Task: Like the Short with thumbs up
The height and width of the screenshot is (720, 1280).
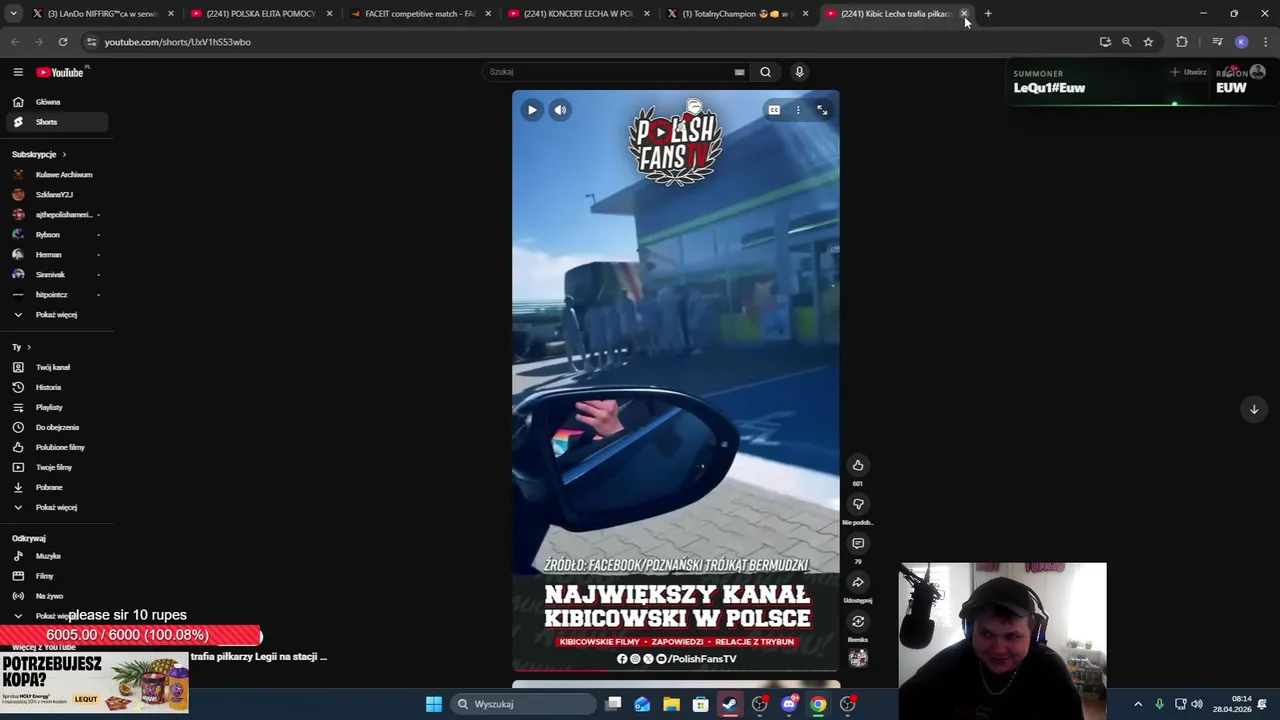Action: tap(858, 465)
